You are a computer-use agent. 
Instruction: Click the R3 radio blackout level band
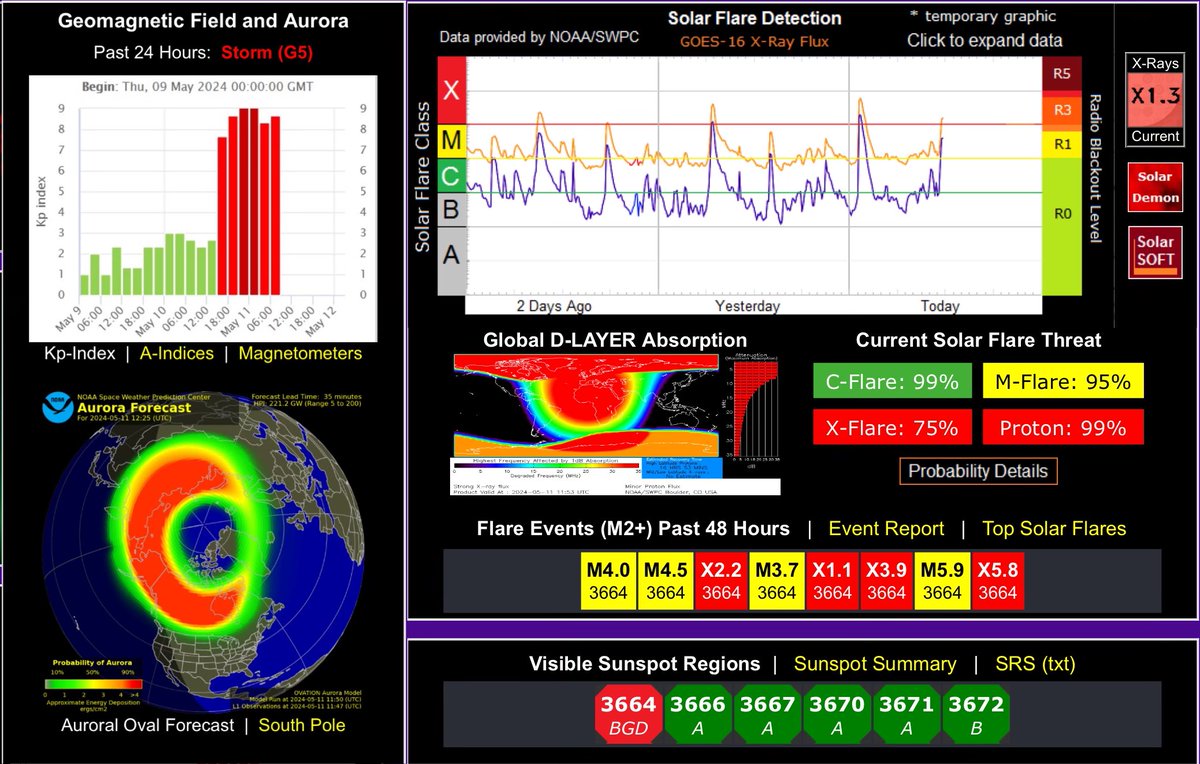tap(1061, 110)
